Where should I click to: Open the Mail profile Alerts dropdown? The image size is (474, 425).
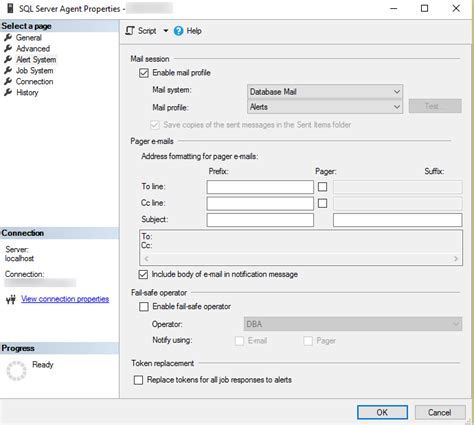click(325, 107)
